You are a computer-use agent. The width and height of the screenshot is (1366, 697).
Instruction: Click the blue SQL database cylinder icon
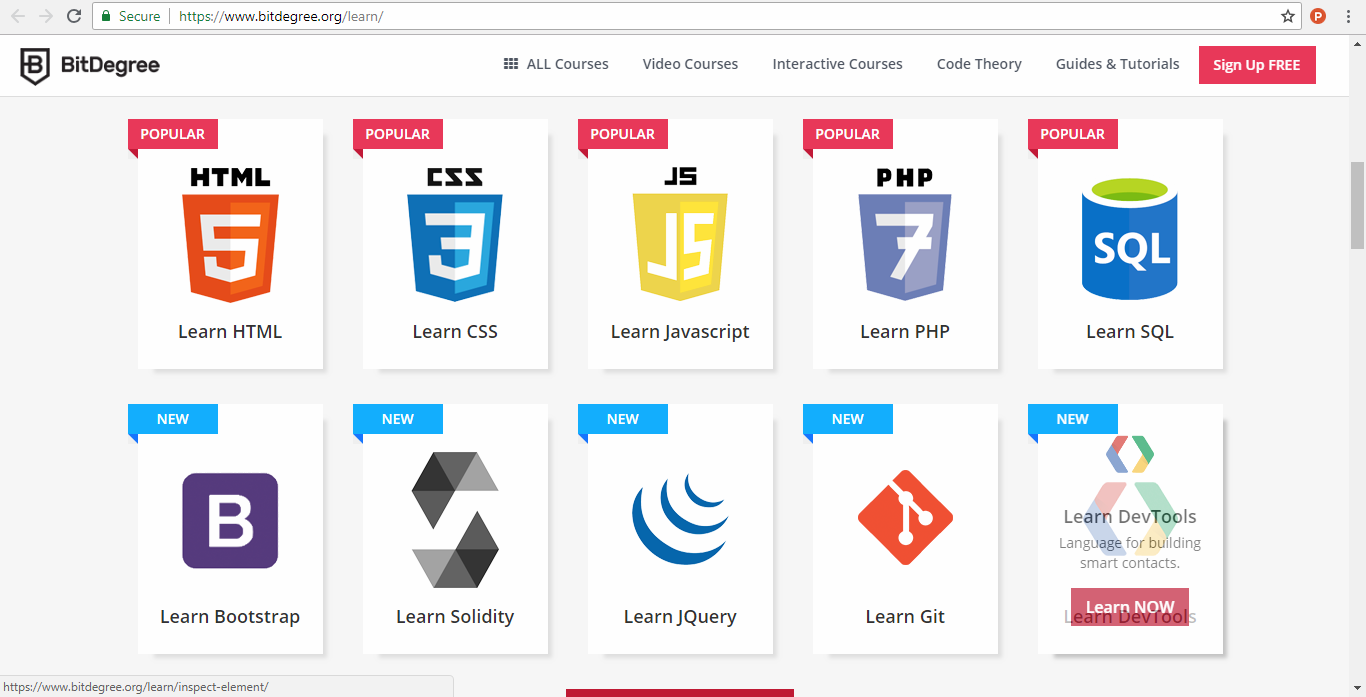coord(1130,238)
